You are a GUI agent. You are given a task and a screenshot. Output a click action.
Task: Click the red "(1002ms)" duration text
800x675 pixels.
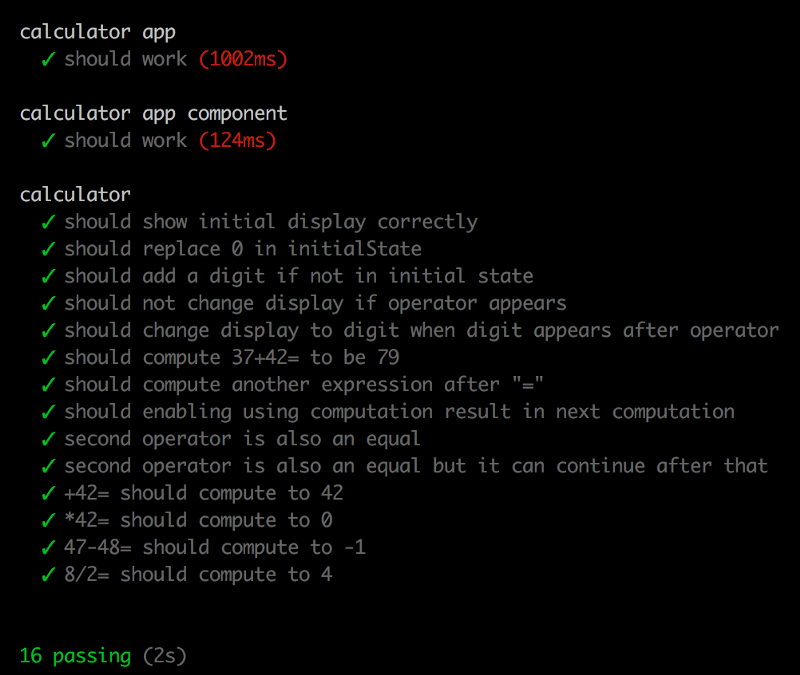point(243,59)
